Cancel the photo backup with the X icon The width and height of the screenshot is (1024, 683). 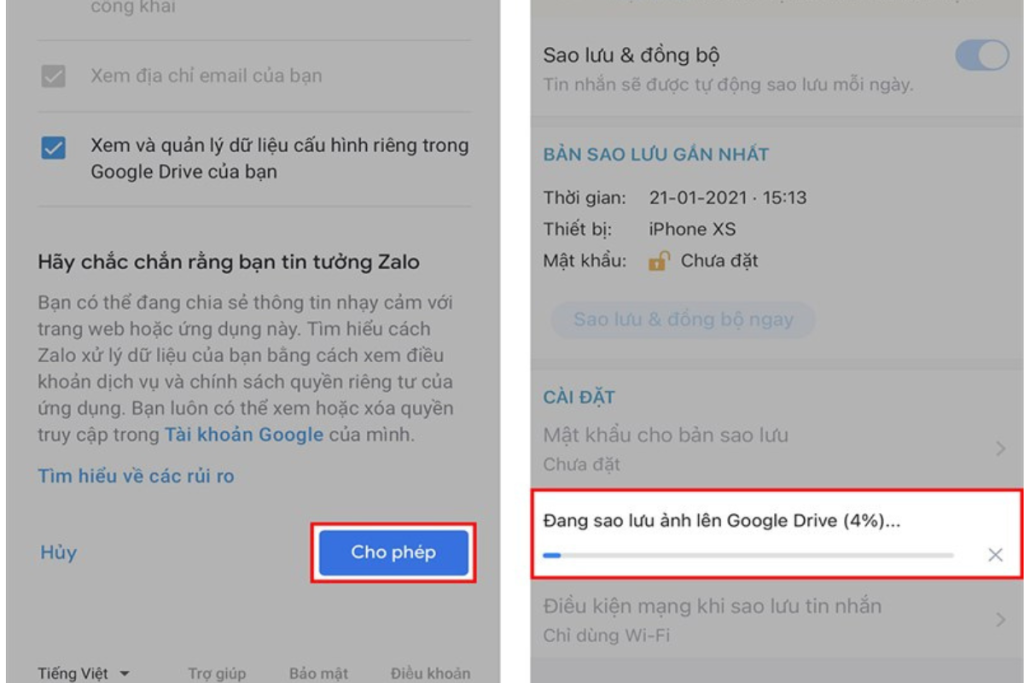[995, 554]
